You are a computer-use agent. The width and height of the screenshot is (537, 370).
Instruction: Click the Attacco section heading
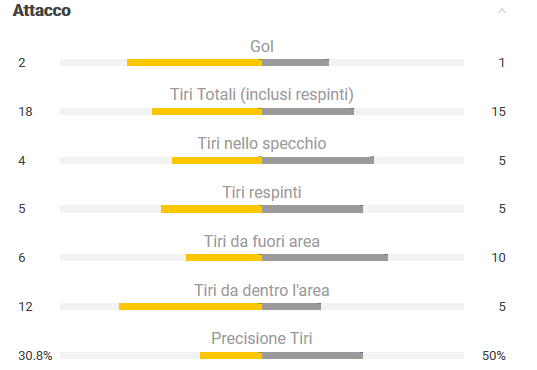[x=42, y=10]
